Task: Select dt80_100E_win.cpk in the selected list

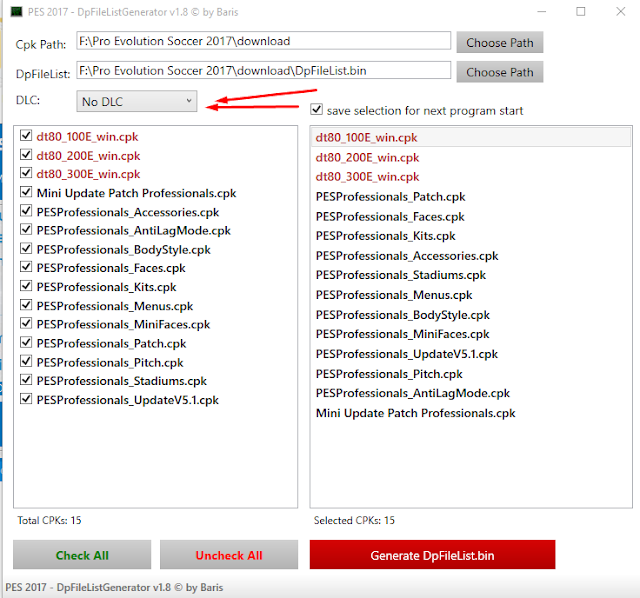Action: (x=471, y=138)
